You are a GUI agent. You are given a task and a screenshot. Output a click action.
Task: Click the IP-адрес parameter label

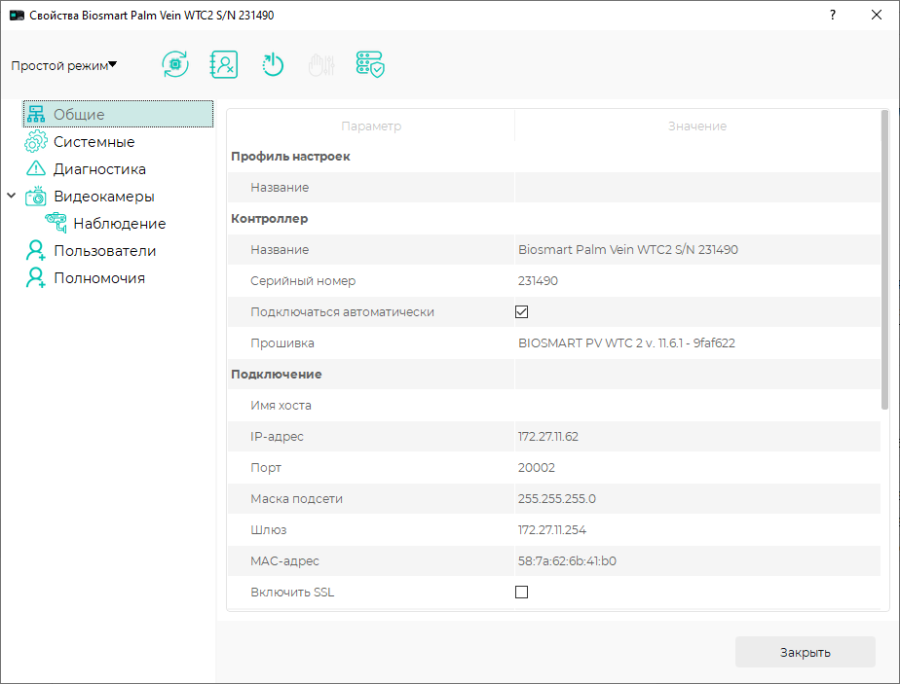point(277,437)
